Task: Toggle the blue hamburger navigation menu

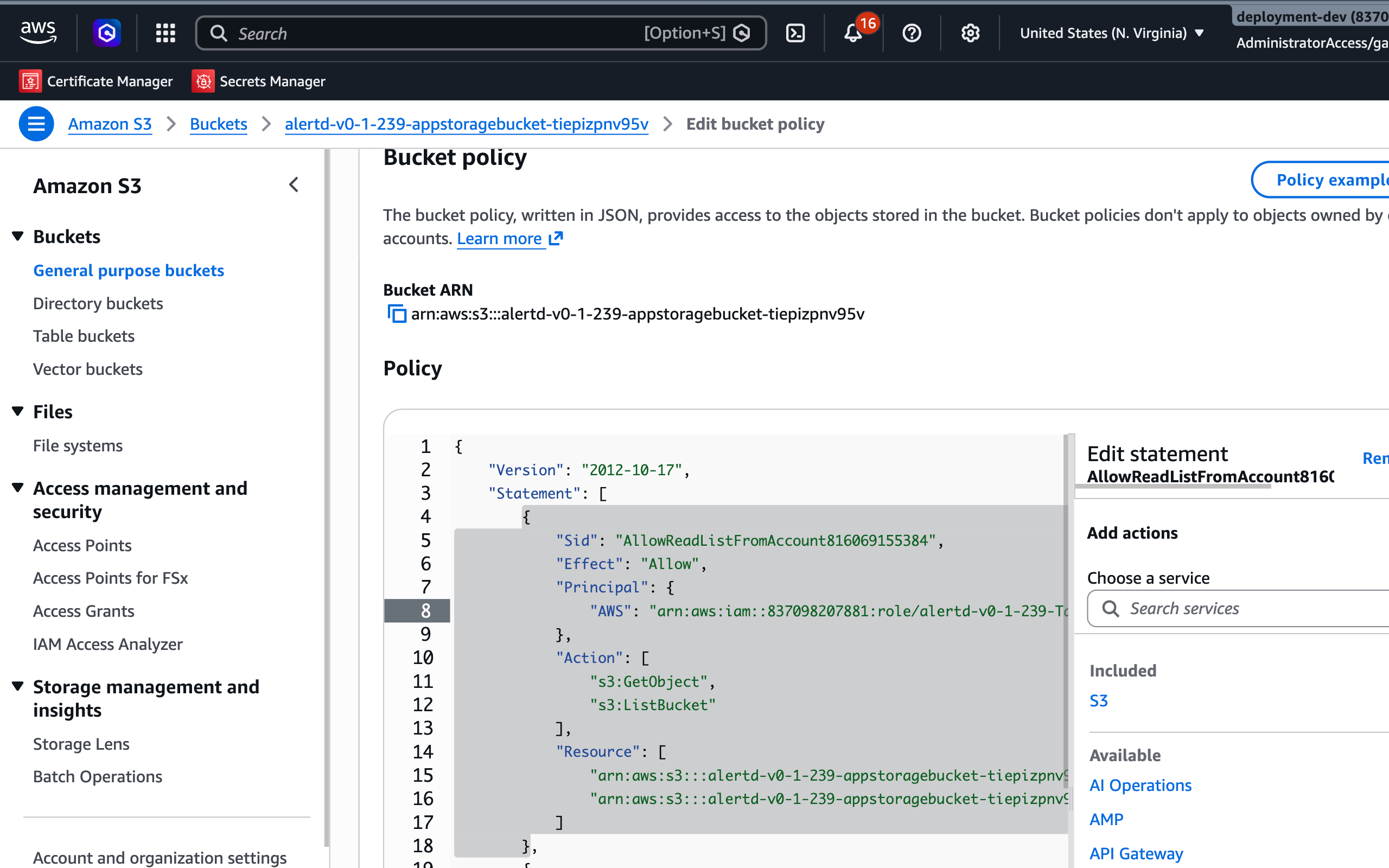Action: [36, 124]
